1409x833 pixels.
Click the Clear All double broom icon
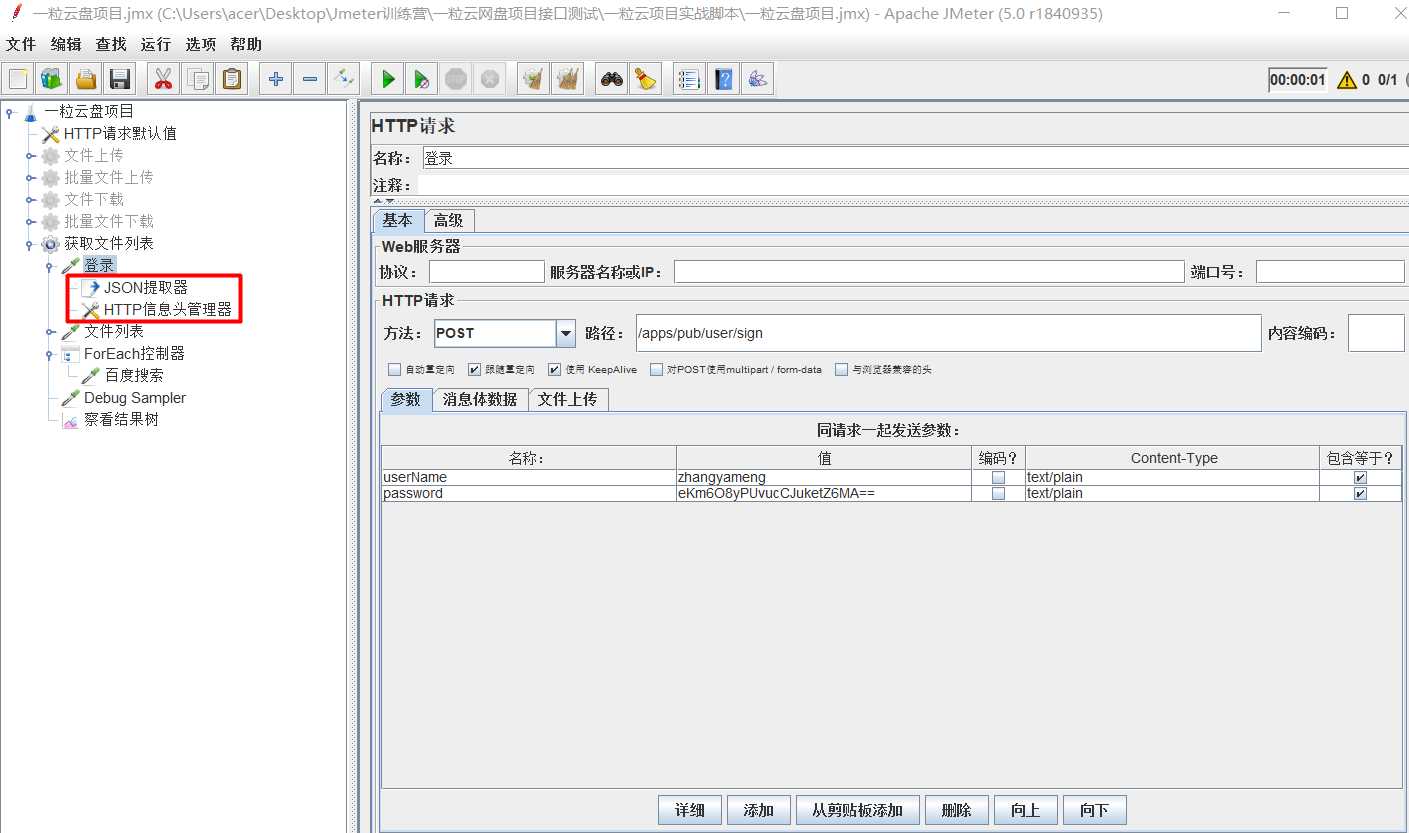(x=568, y=79)
